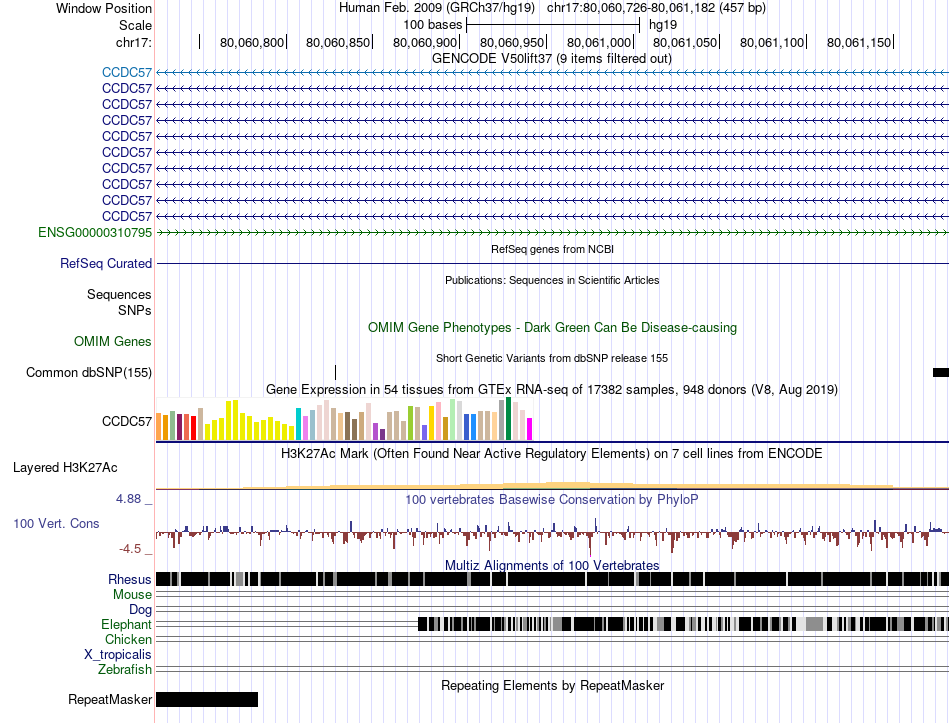The width and height of the screenshot is (950, 723).
Task: Select the Chicken alignment label
Action: [x=128, y=639]
